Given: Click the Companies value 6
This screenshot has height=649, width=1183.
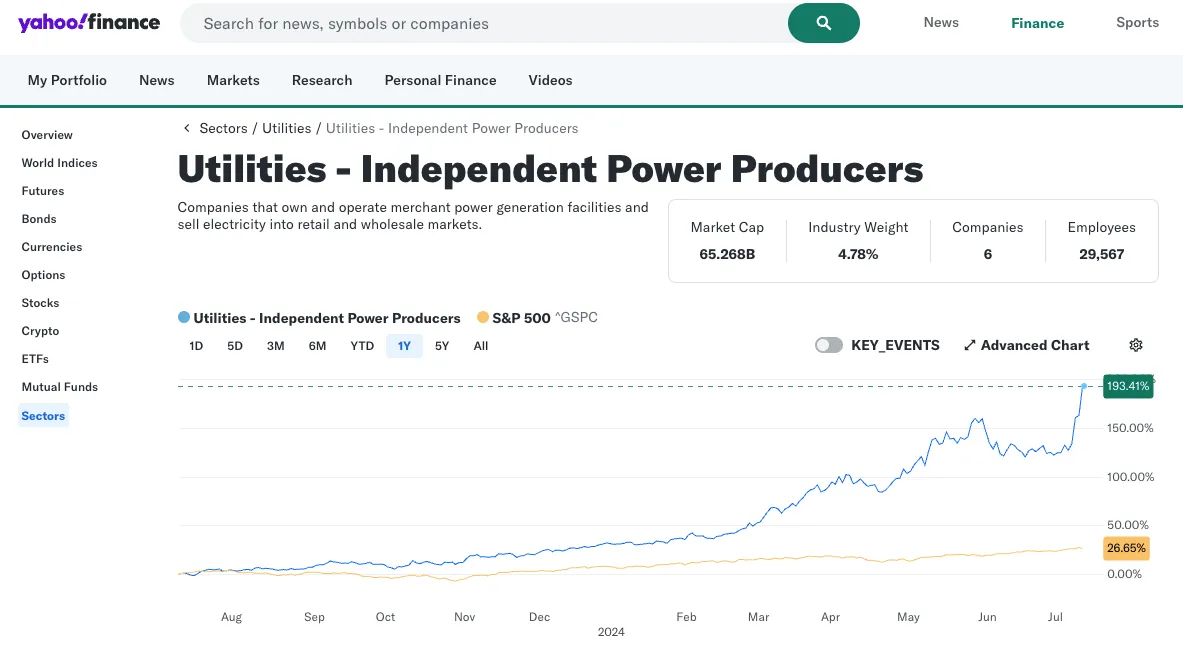Looking at the screenshot, I should pos(988,254).
